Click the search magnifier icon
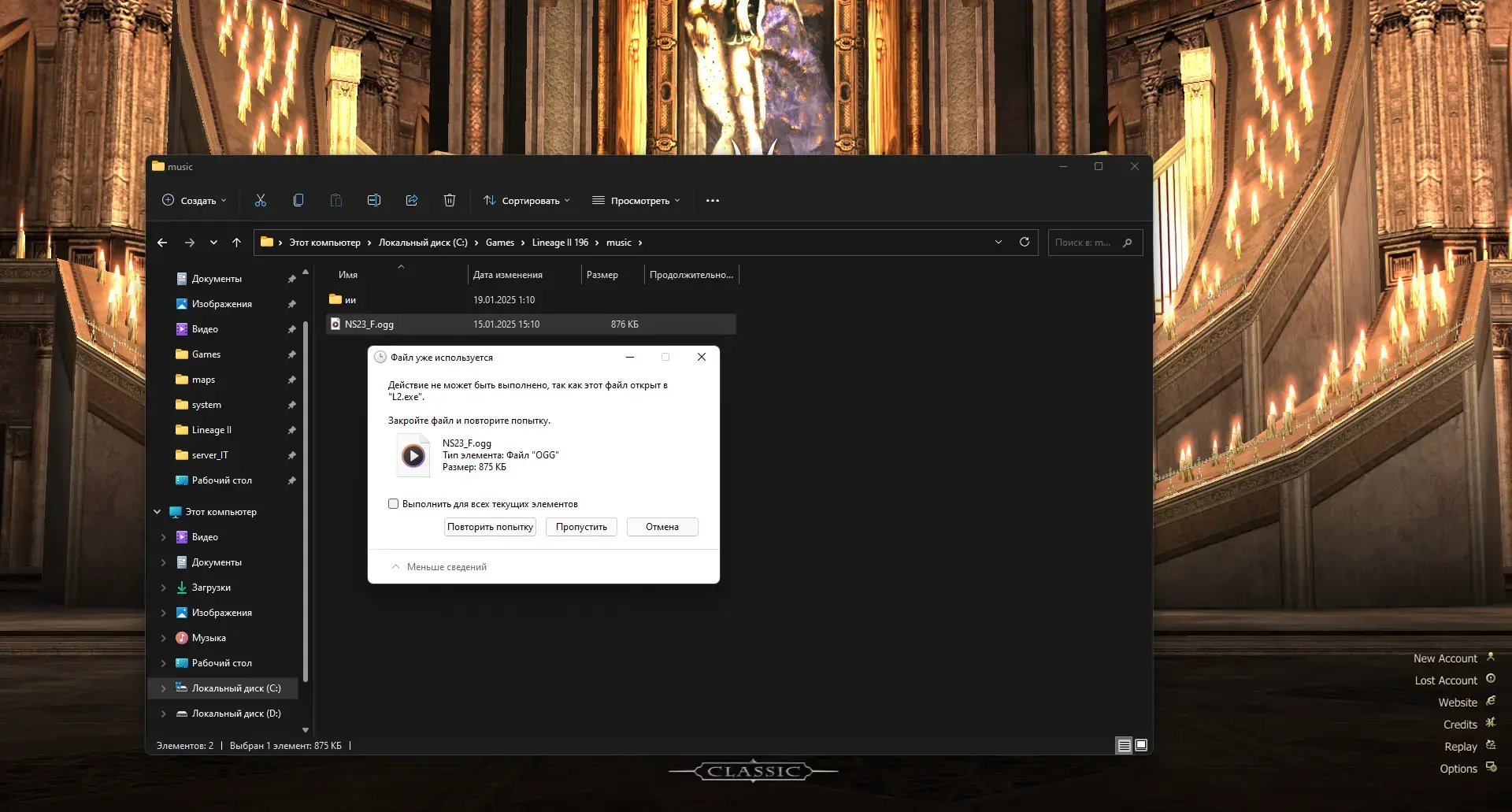1512x812 pixels. click(x=1128, y=243)
